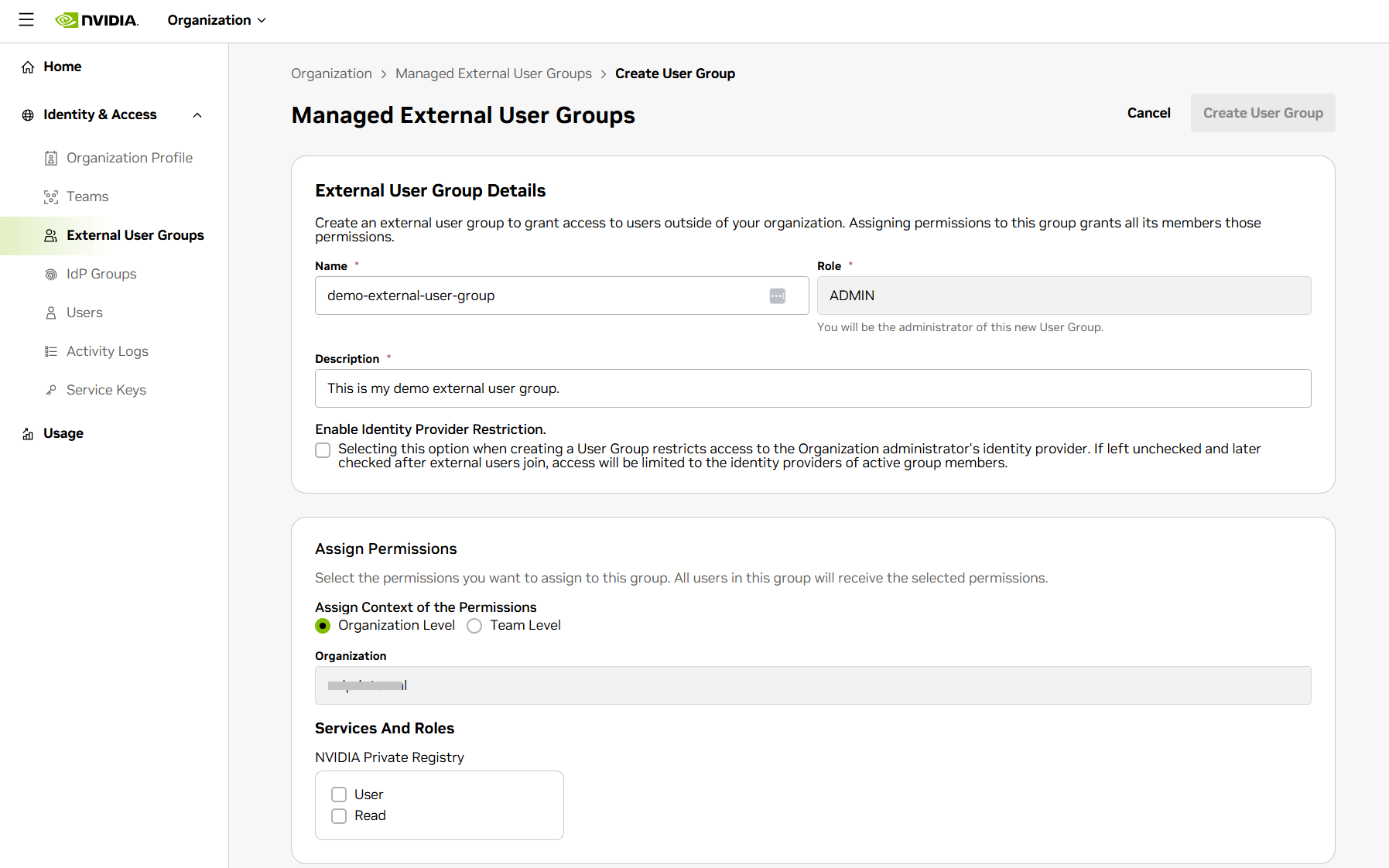1389x868 pixels.
Task: Open Activity Logs in sidebar
Action: (x=108, y=351)
